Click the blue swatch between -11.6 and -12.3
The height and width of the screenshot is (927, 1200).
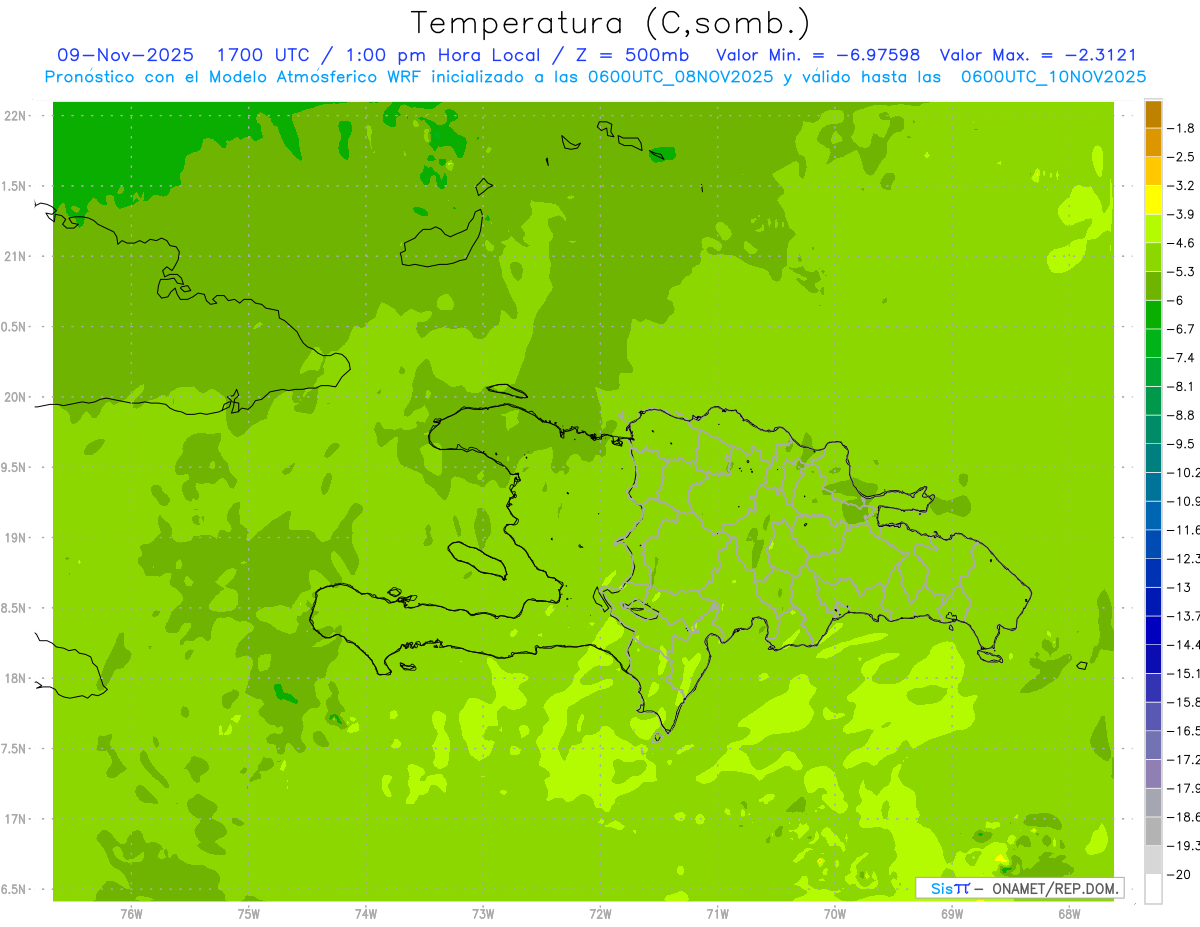[1153, 544]
